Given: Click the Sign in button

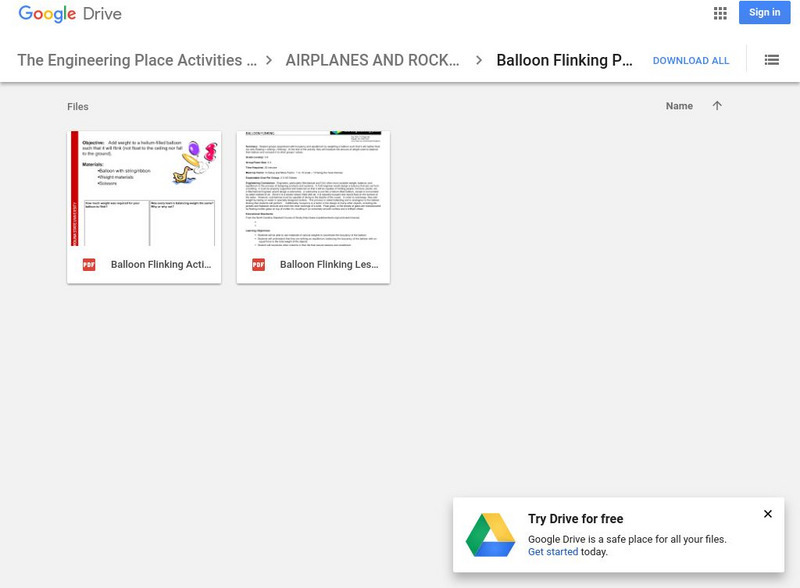Looking at the screenshot, I should click(x=764, y=12).
